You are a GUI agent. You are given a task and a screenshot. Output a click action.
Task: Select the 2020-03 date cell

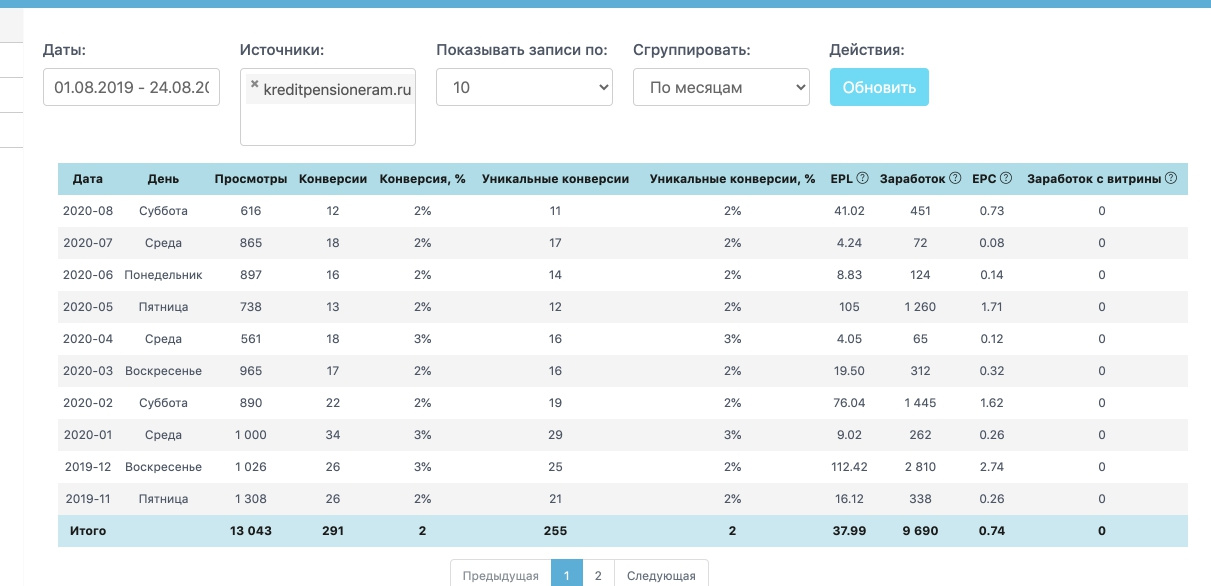[88, 371]
